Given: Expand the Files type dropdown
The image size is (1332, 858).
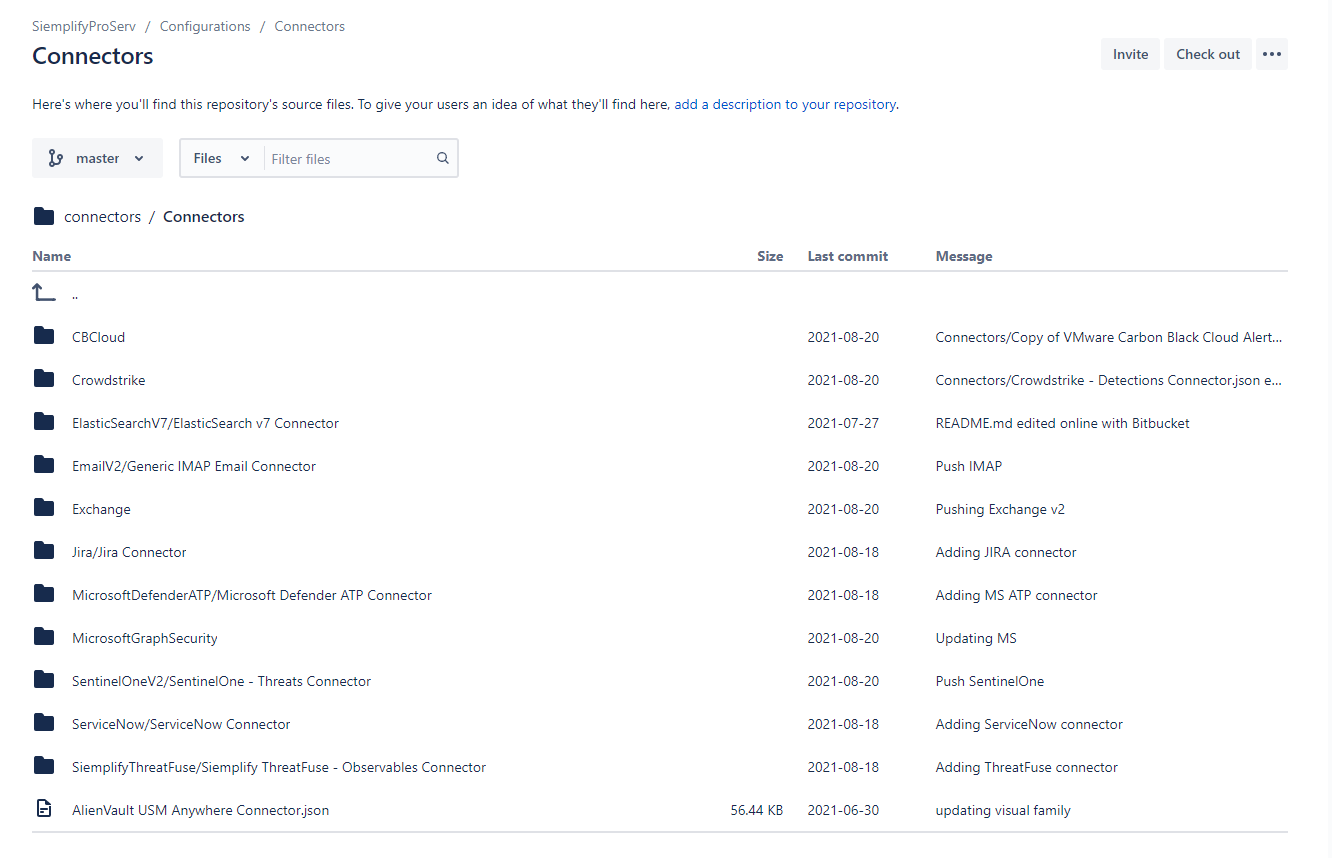Looking at the screenshot, I should (x=221, y=158).
